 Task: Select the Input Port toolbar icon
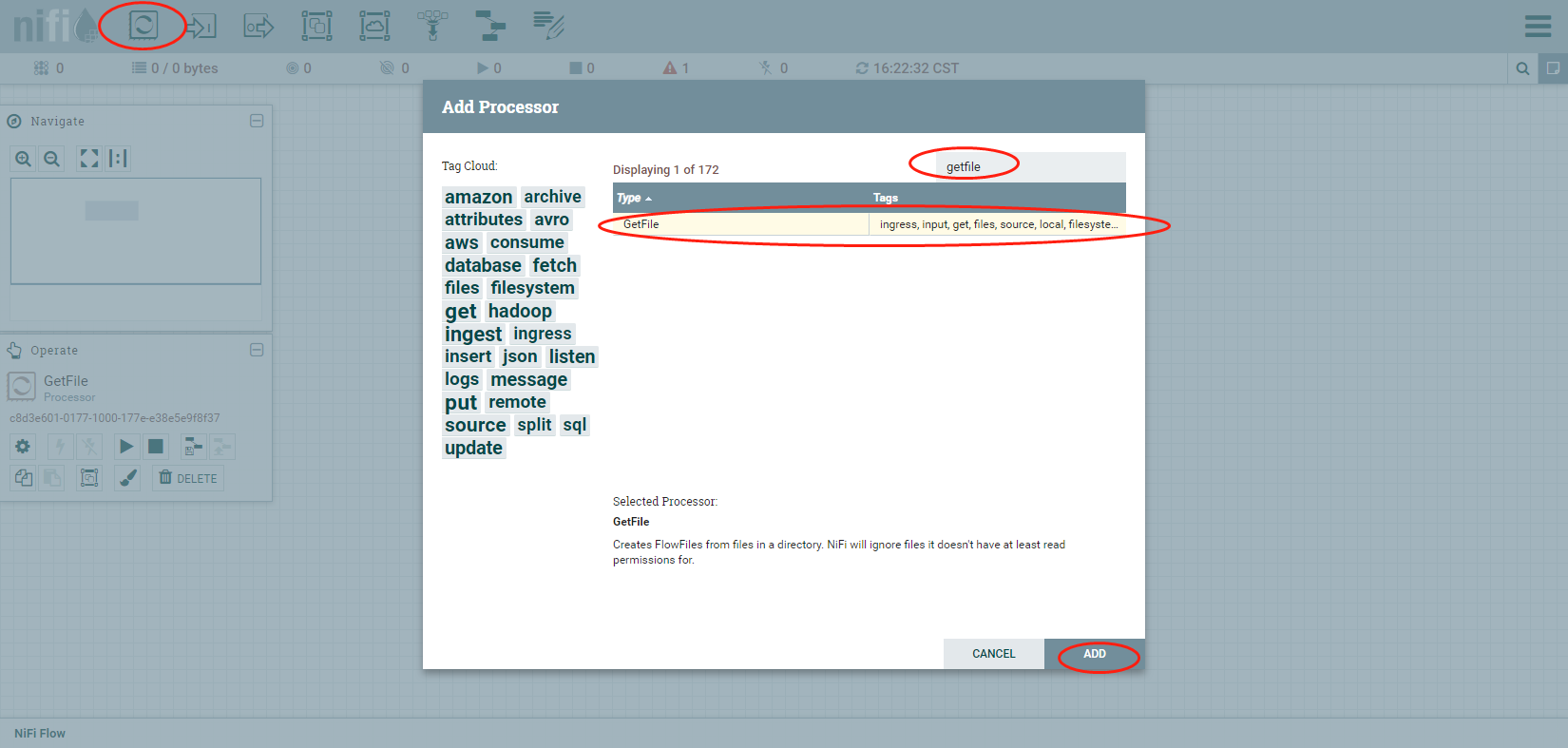[x=201, y=26]
